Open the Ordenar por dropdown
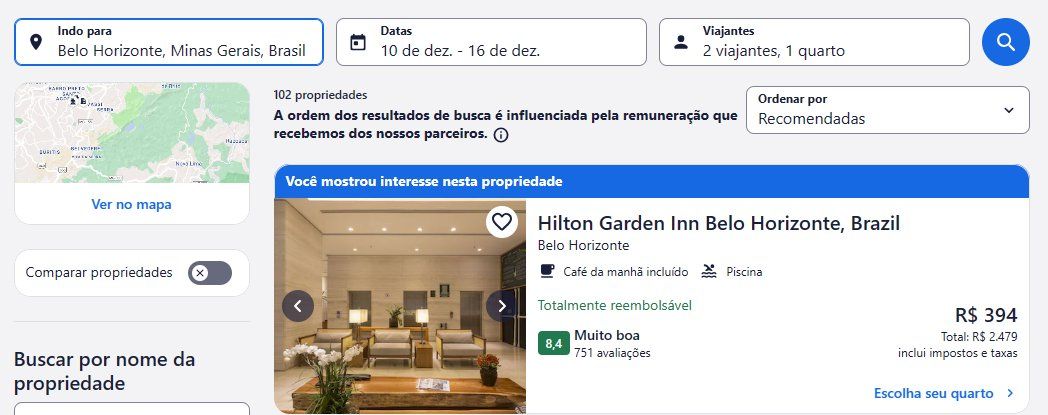1048x415 pixels. point(888,110)
